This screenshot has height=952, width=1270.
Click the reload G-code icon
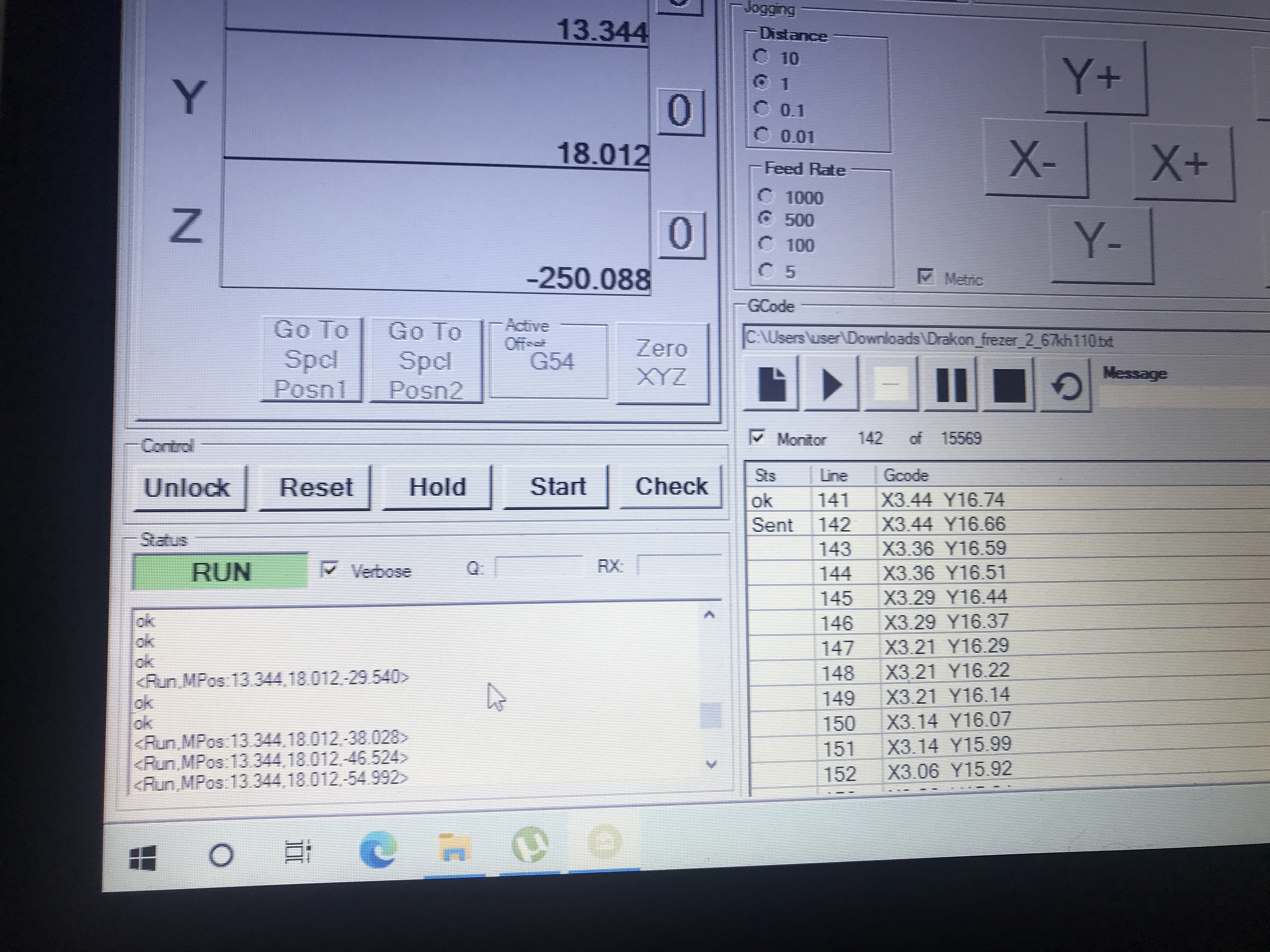(1066, 386)
